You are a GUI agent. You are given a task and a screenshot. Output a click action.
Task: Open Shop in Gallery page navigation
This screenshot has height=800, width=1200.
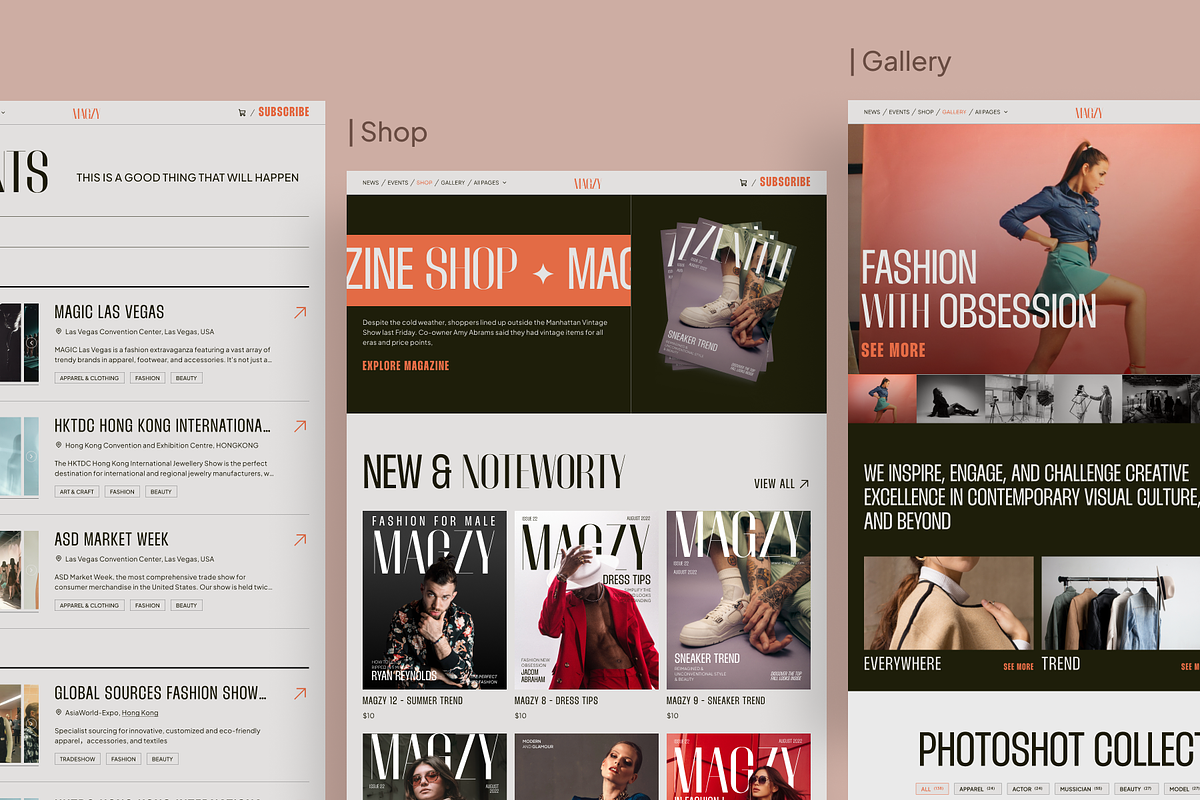click(925, 112)
